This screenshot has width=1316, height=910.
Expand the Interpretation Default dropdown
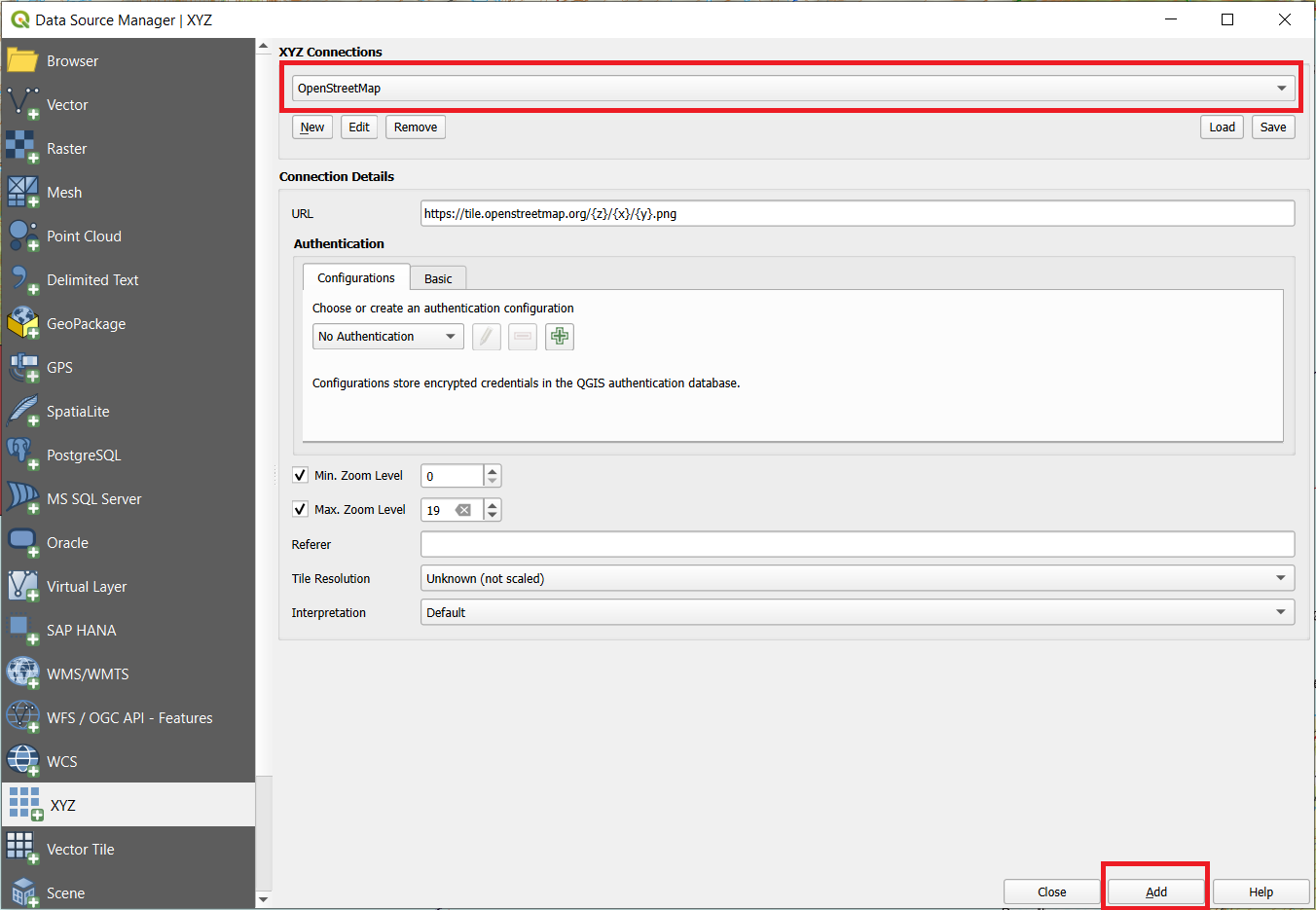click(x=858, y=612)
